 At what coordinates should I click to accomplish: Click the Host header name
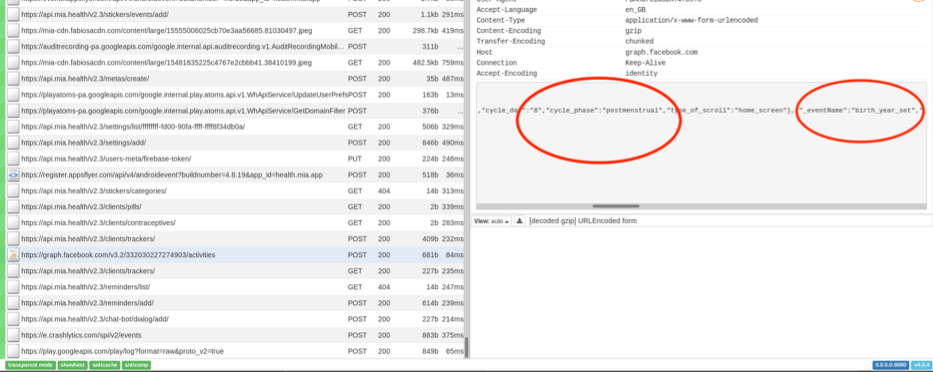(x=485, y=52)
